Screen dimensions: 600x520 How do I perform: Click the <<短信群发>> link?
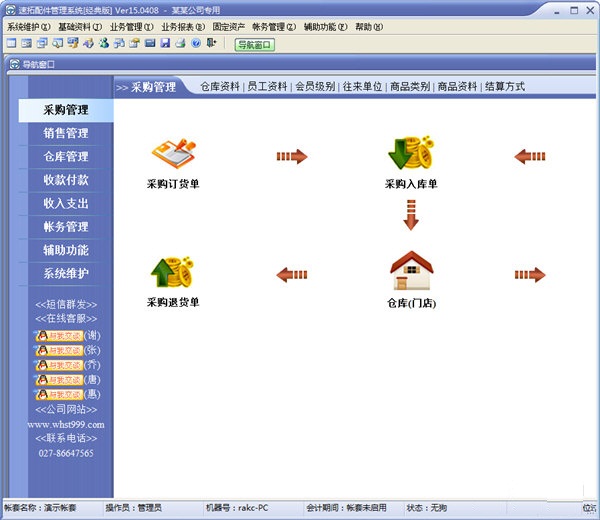point(66,305)
